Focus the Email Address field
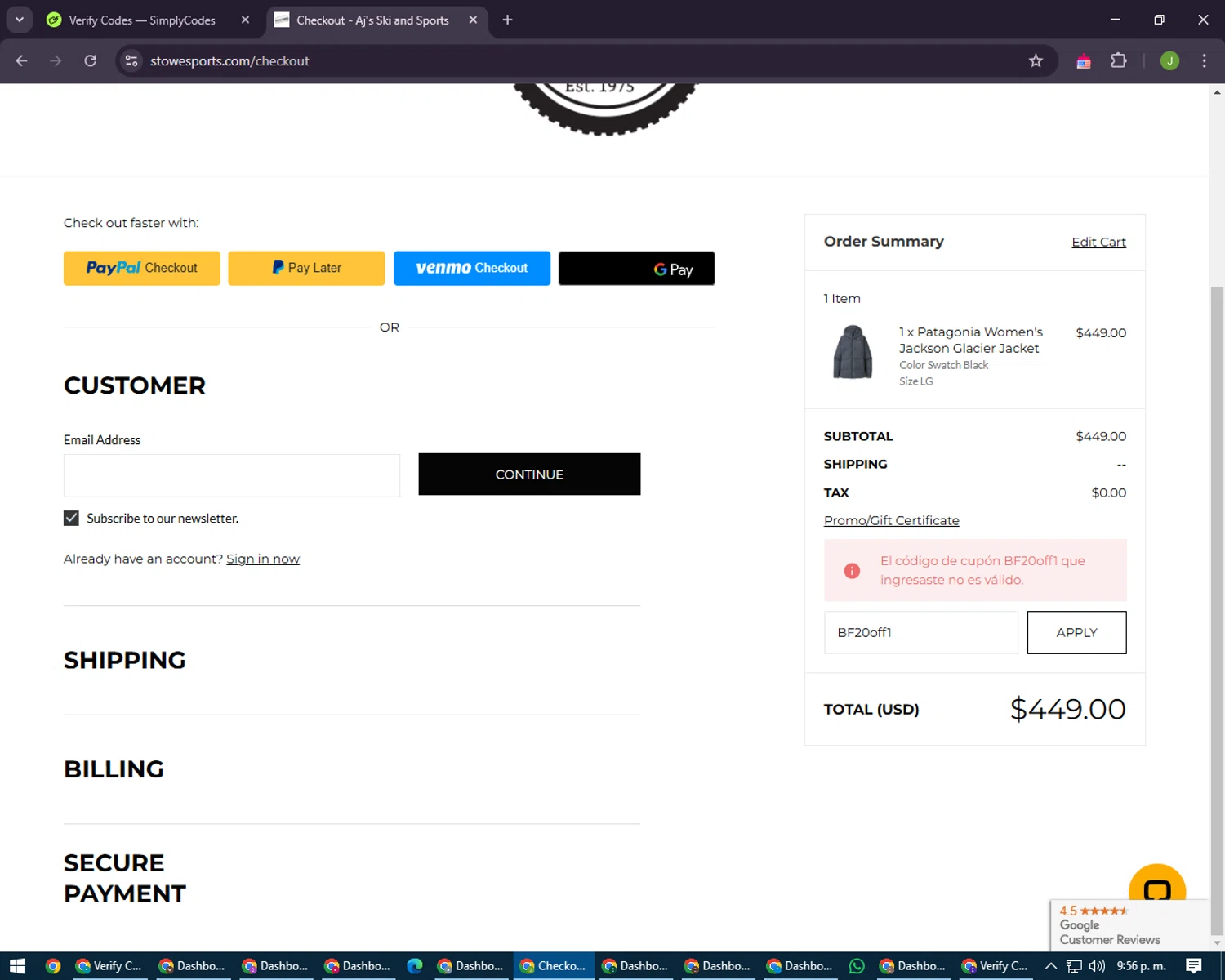The width and height of the screenshot is (1225, 980). (232, 475)
